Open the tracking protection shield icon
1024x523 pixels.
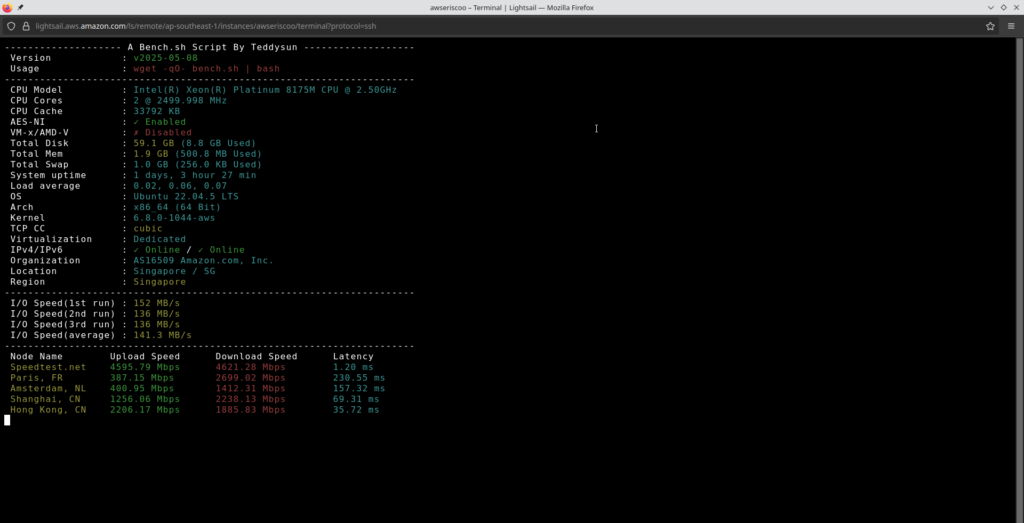coord(11,26)
